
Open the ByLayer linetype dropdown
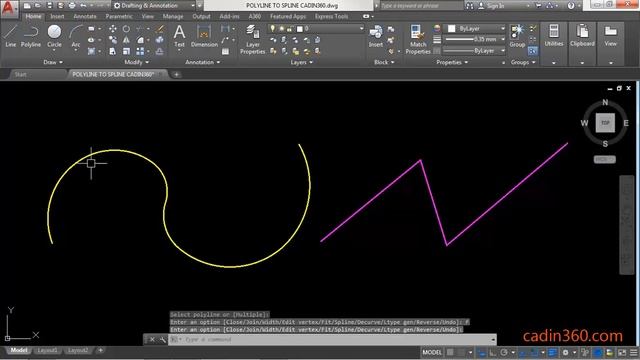[x=475, y=51]
